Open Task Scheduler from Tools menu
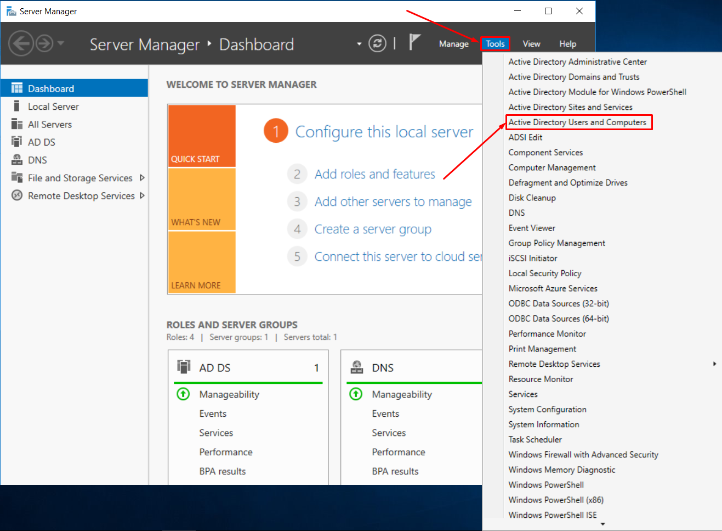Screen dimensions: 722x531 535,439
